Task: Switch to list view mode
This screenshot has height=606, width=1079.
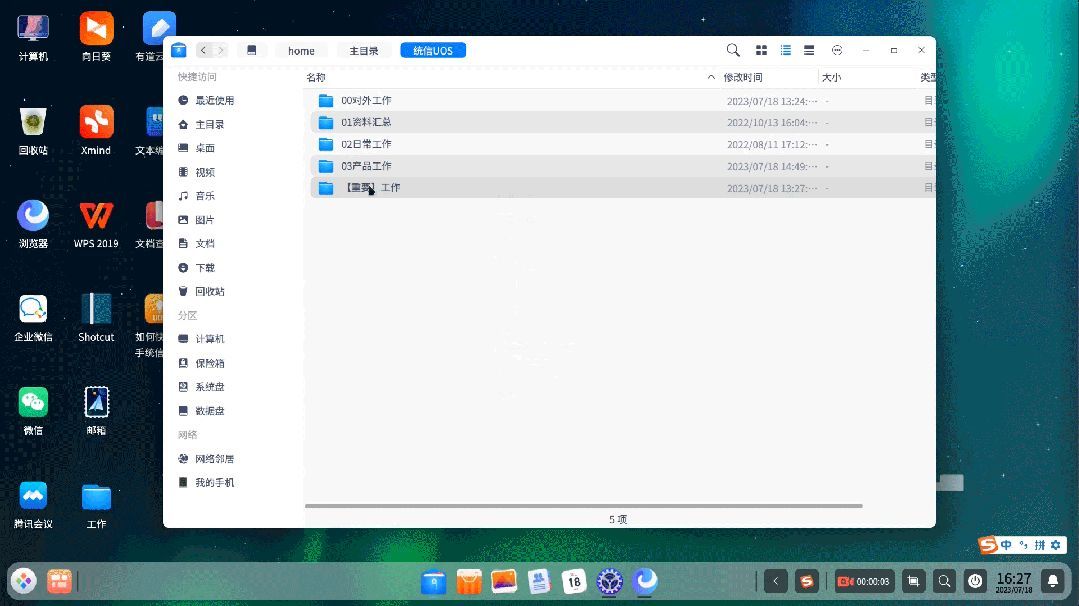Action: coord(785,50)
